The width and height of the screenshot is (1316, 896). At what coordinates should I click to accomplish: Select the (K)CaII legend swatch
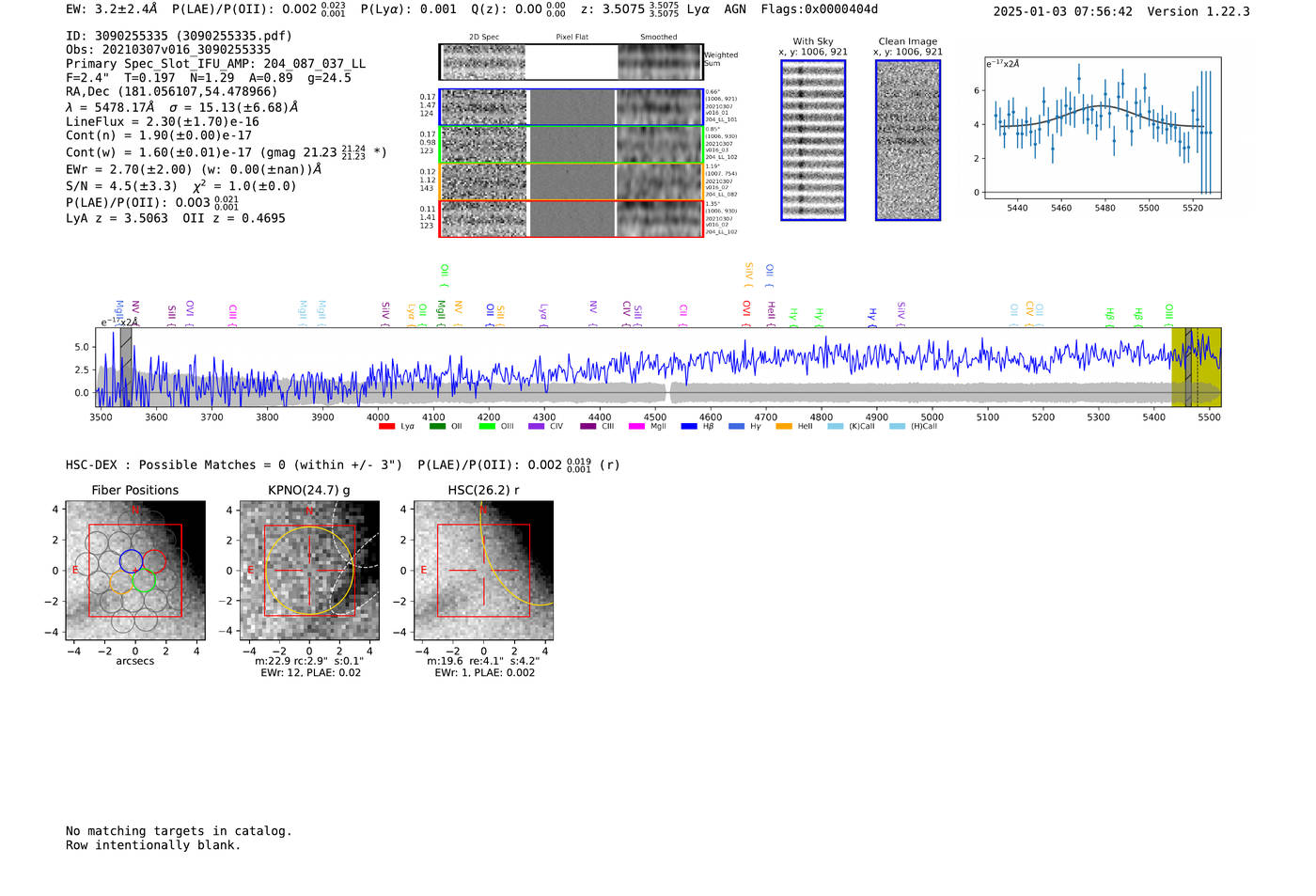[x=835, y=427]
